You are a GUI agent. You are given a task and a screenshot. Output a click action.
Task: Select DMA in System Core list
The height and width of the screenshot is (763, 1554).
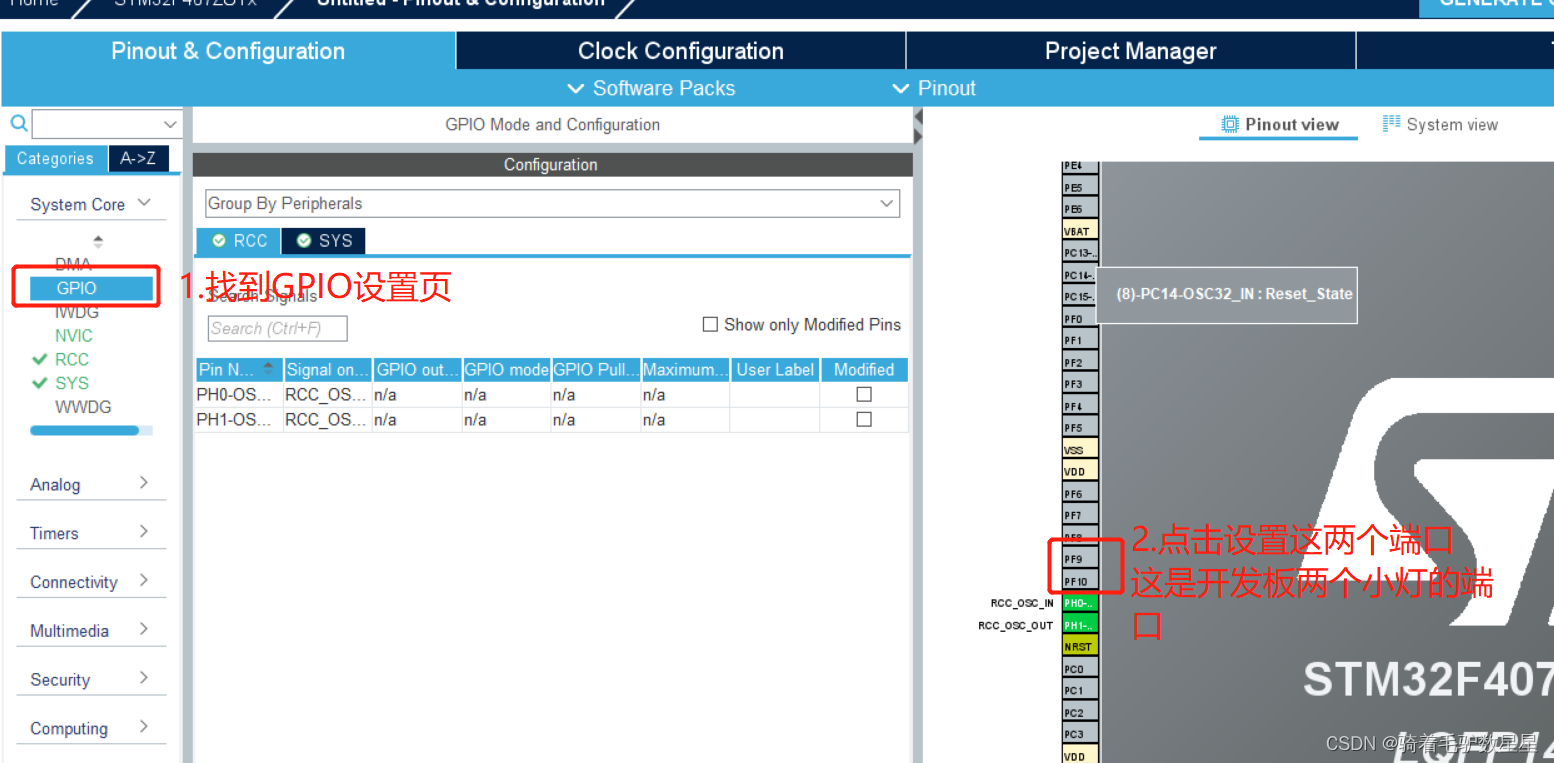point(73,264)
